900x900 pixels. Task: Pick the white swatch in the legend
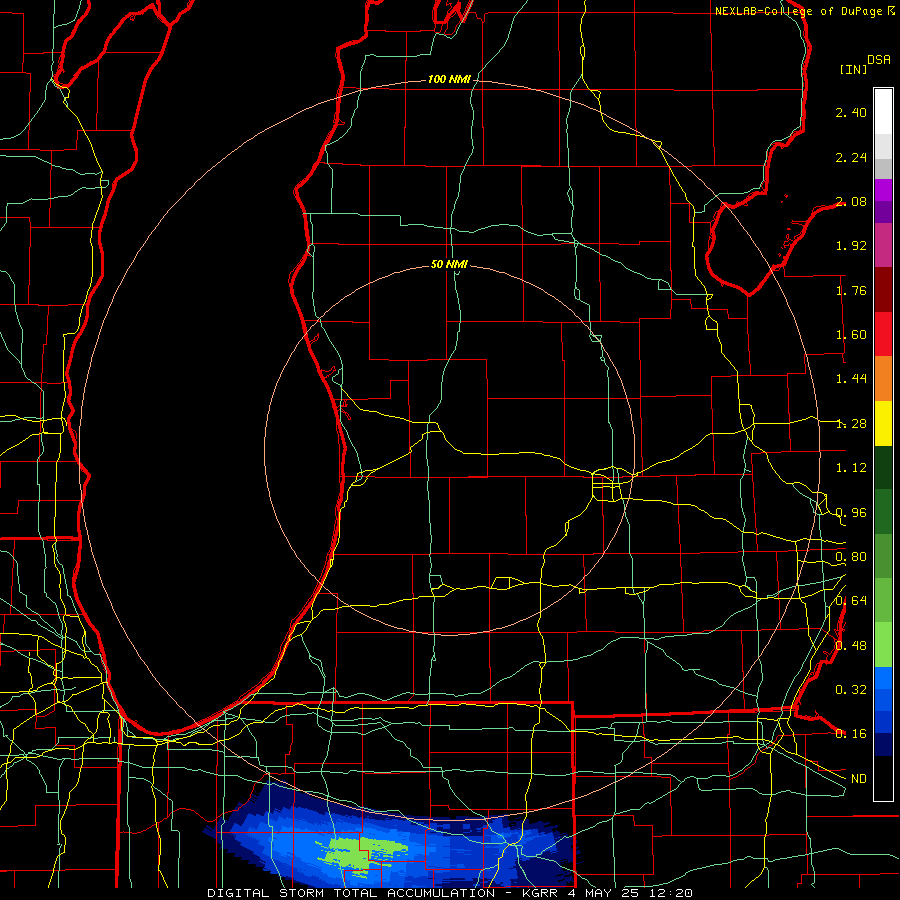[x=883, y=112]
